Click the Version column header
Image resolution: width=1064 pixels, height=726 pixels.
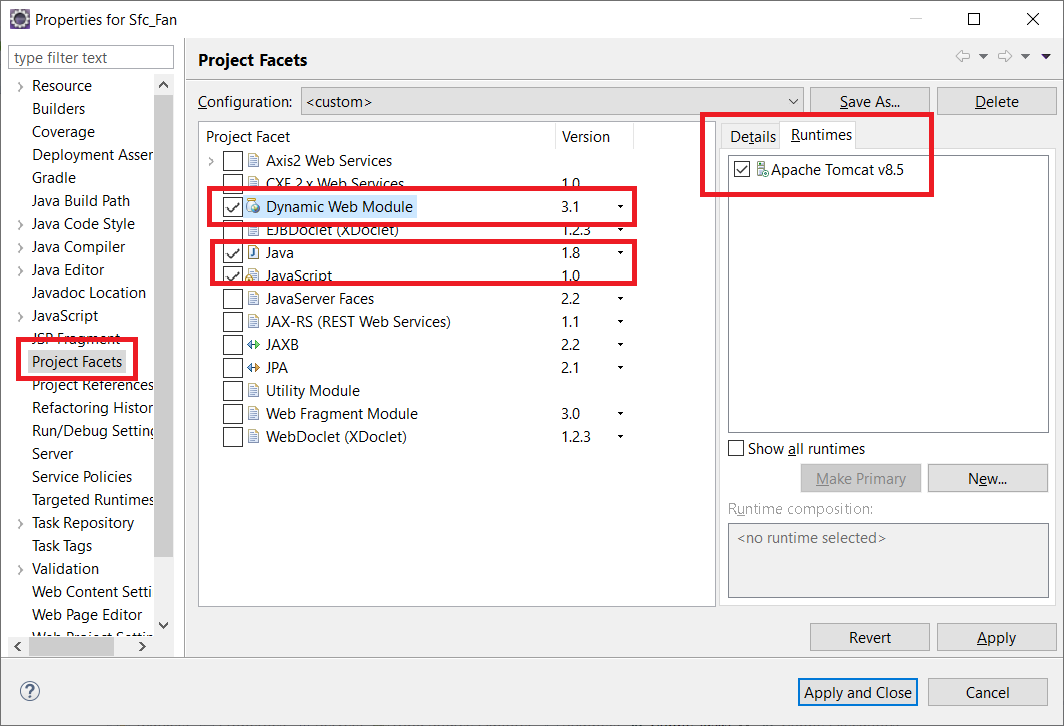(594, 136)
